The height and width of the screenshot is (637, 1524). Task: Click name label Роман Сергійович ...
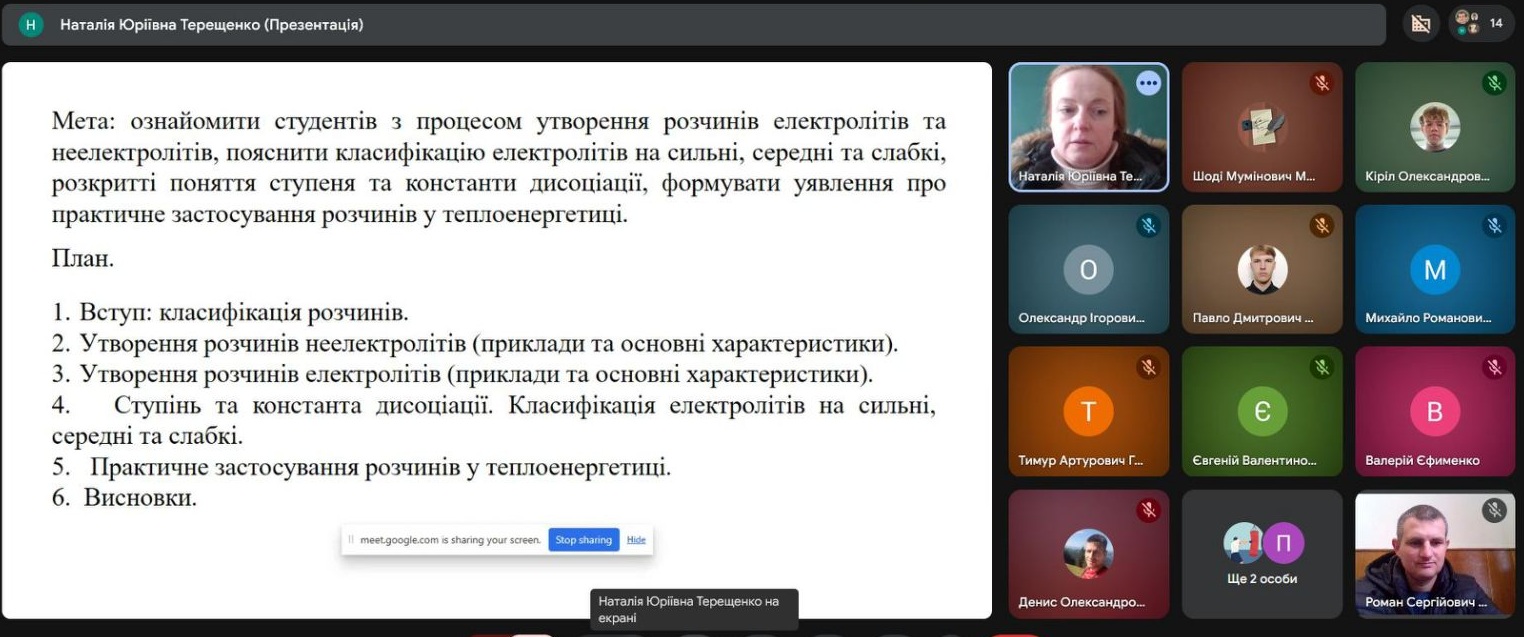[x=1426, y=603]
